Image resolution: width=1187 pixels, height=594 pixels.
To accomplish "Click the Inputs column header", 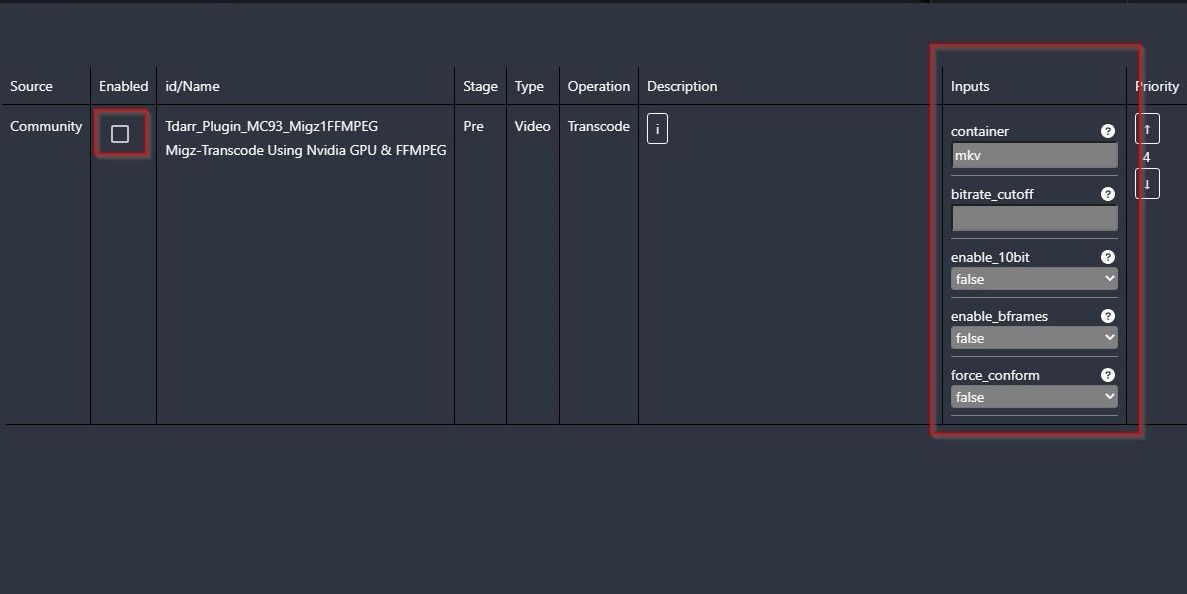I will tap(969, 86).
